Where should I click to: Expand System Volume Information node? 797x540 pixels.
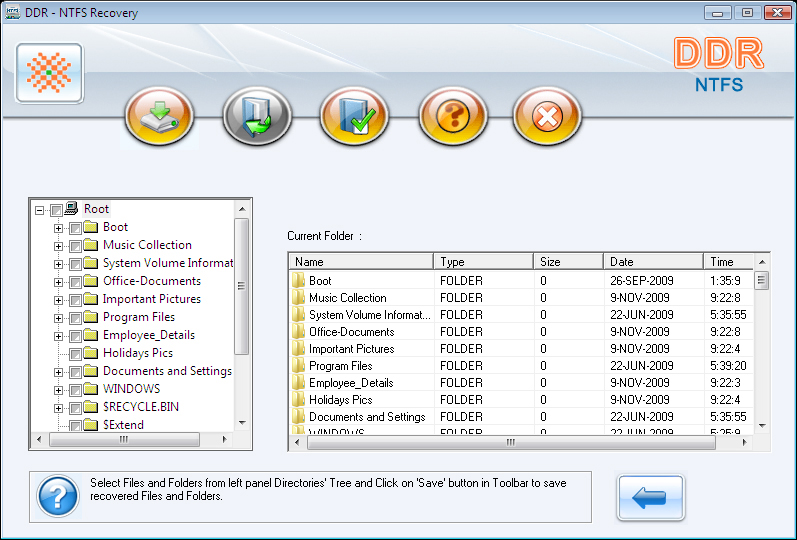tap(58, 264)
